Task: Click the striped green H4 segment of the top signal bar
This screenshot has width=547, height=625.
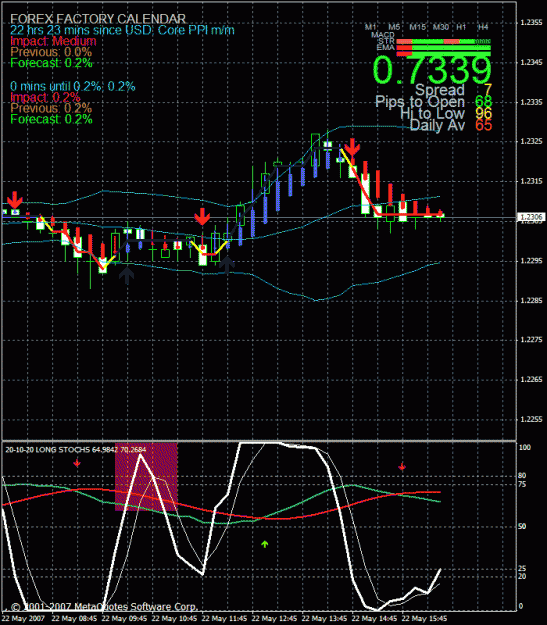Action: click(x=483, y=41)
